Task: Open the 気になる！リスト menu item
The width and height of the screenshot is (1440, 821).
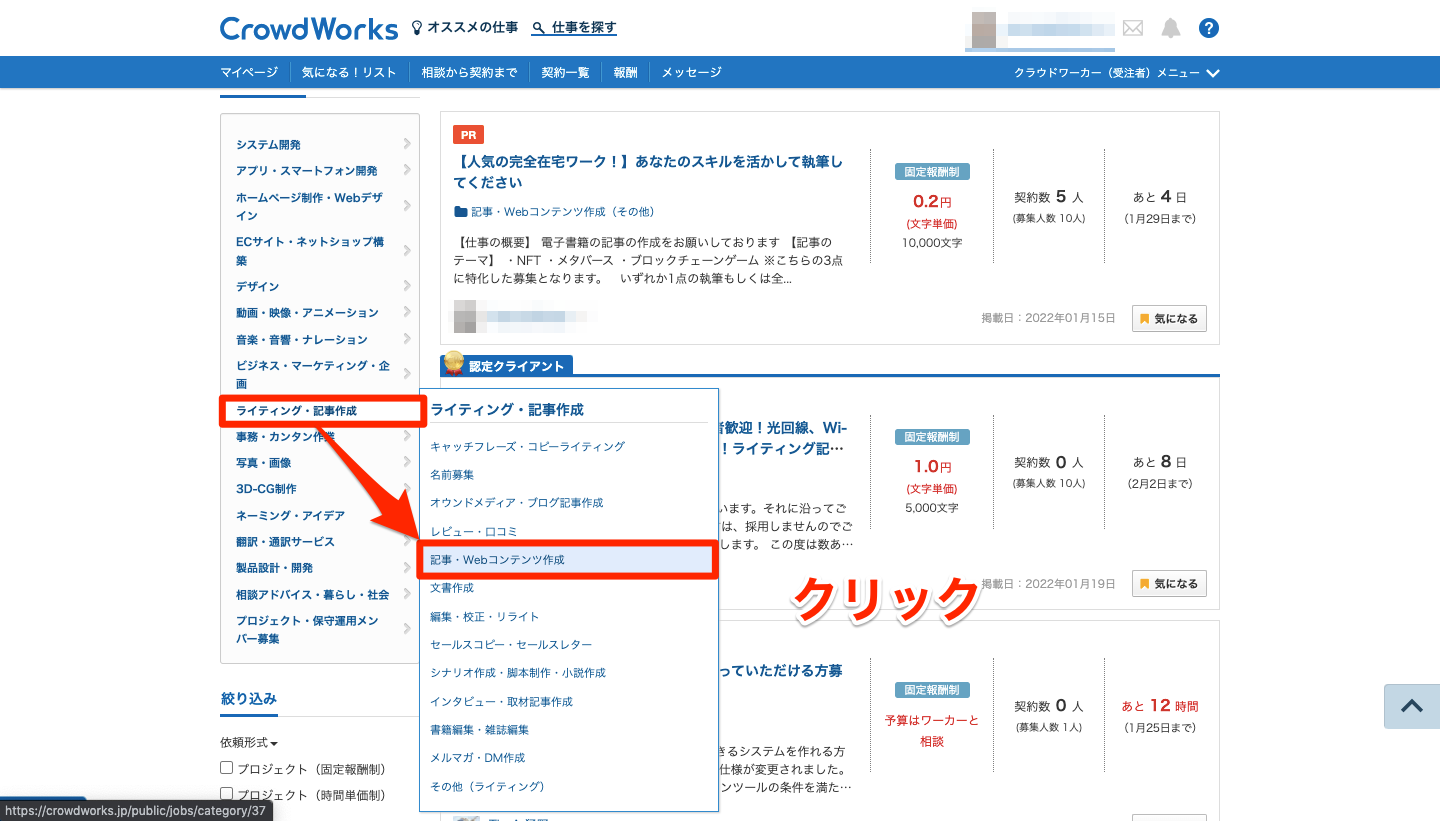Action: tap(349, 72)
